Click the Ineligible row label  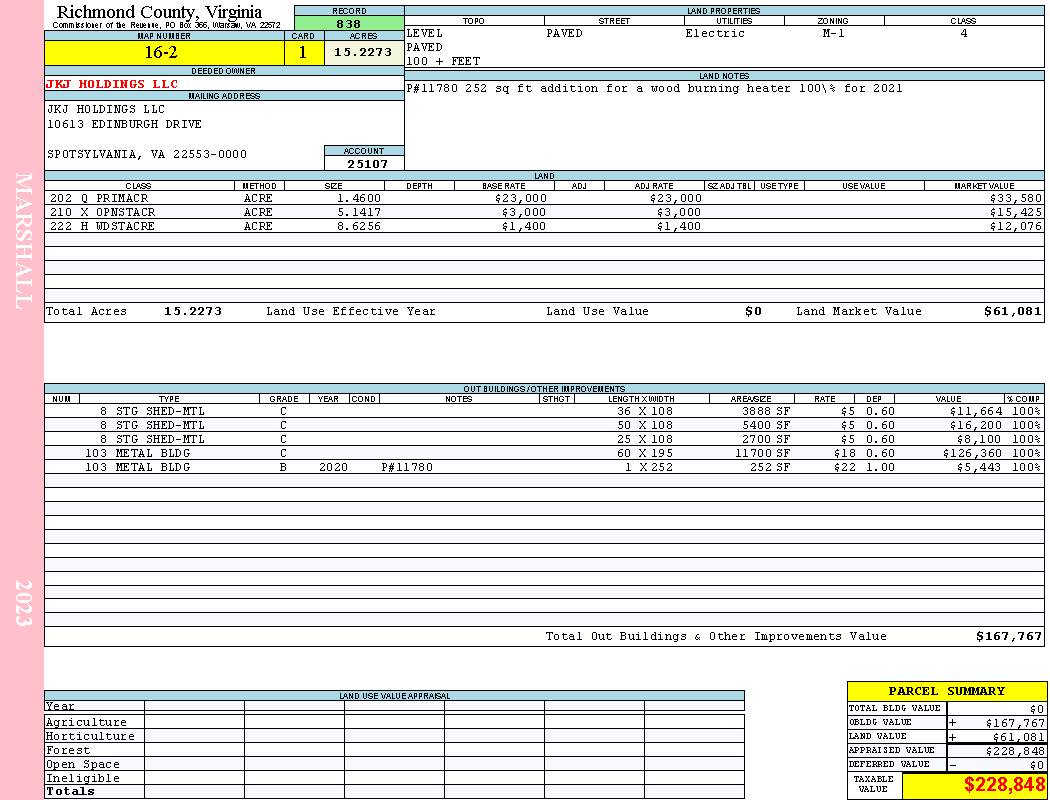(83, 779)
